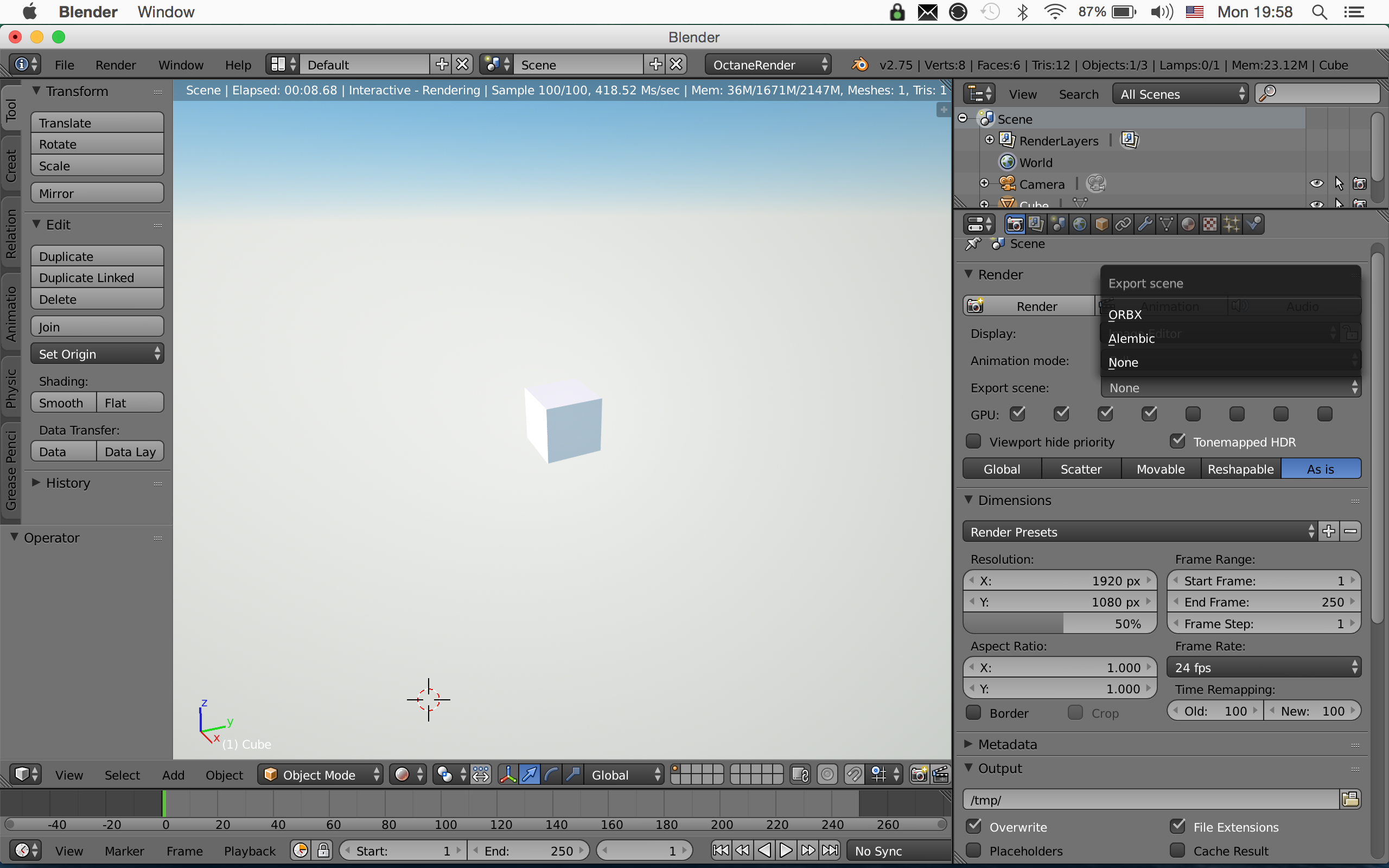Image resolution: width=1389 pixels, height=868 pixels.
Task: Open the 24 fps frame rate dropdown
Action: coord(1263,667)
